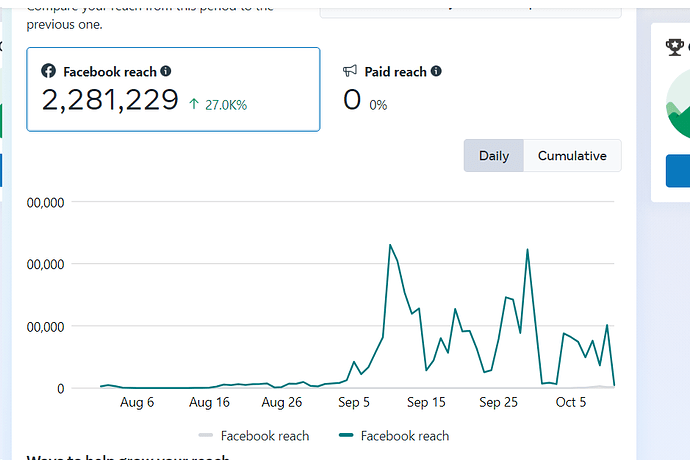This screenshot has width=690, height=460.
Task: Click the 2,281,229 reach value
Action: coord(110,100)
